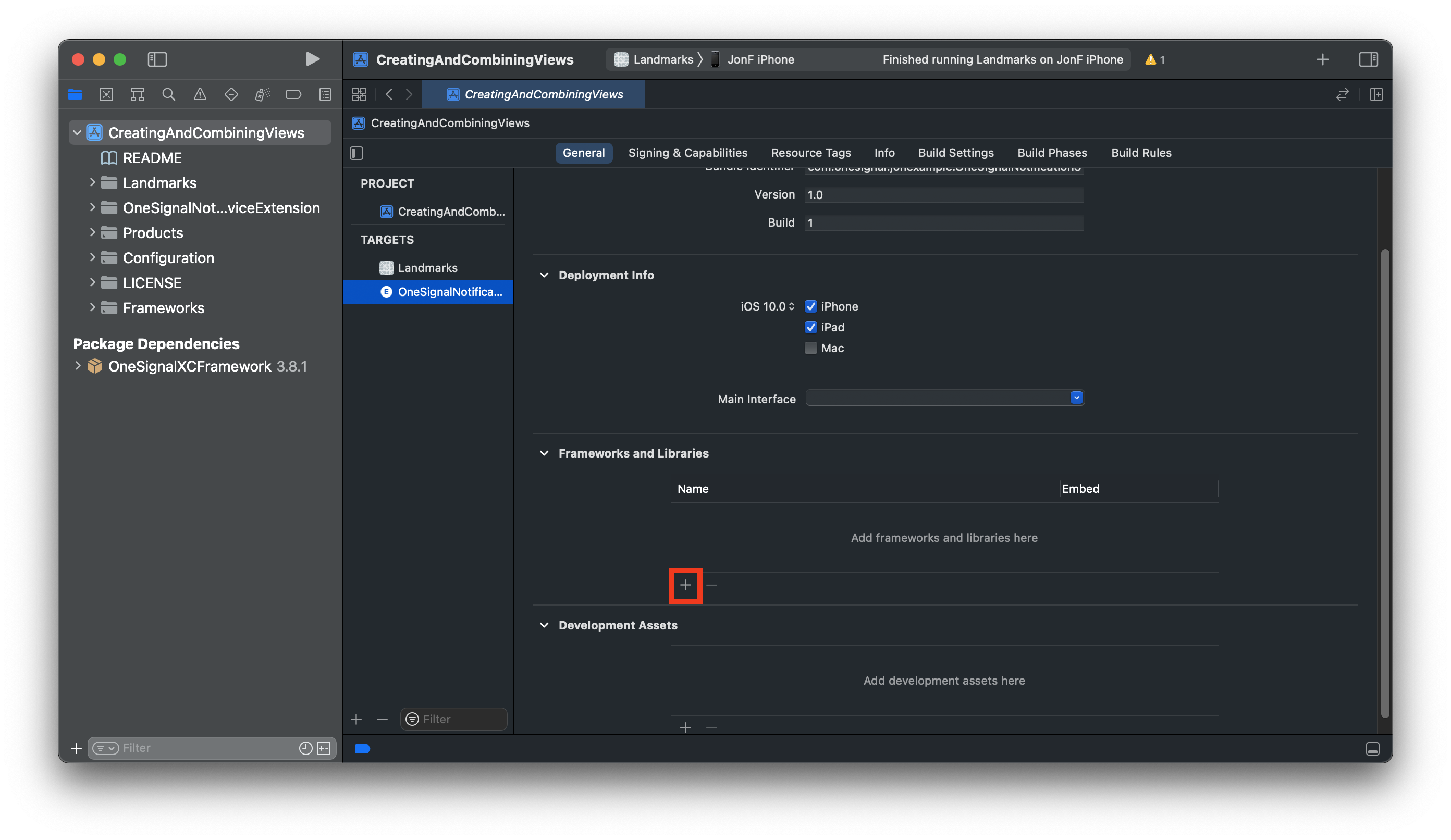Click the editor options swap arrows icon
The width and height of the screenshot is (1451, 840).
[x=1342, y=94]
